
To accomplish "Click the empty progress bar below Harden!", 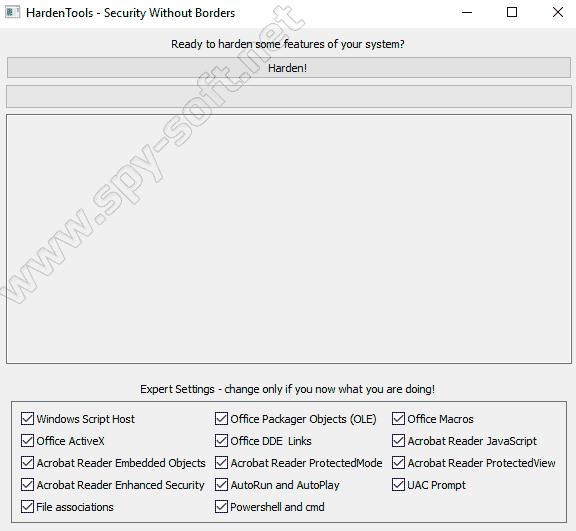I will click(x=289, y=97).
